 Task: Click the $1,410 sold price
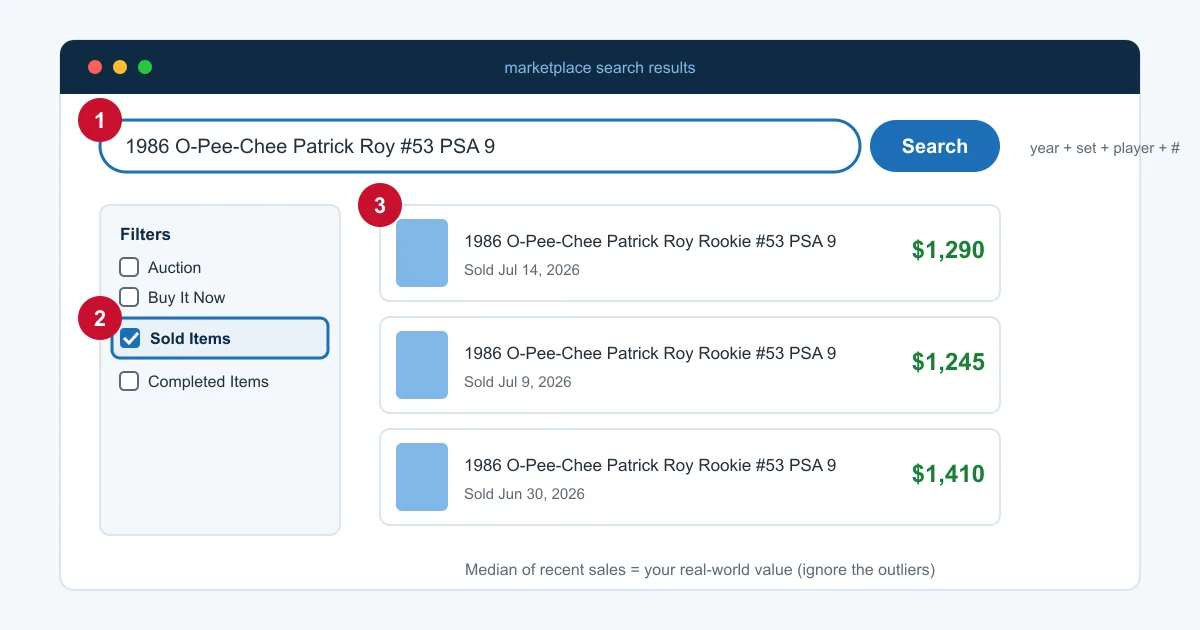(x=948, y=474)
